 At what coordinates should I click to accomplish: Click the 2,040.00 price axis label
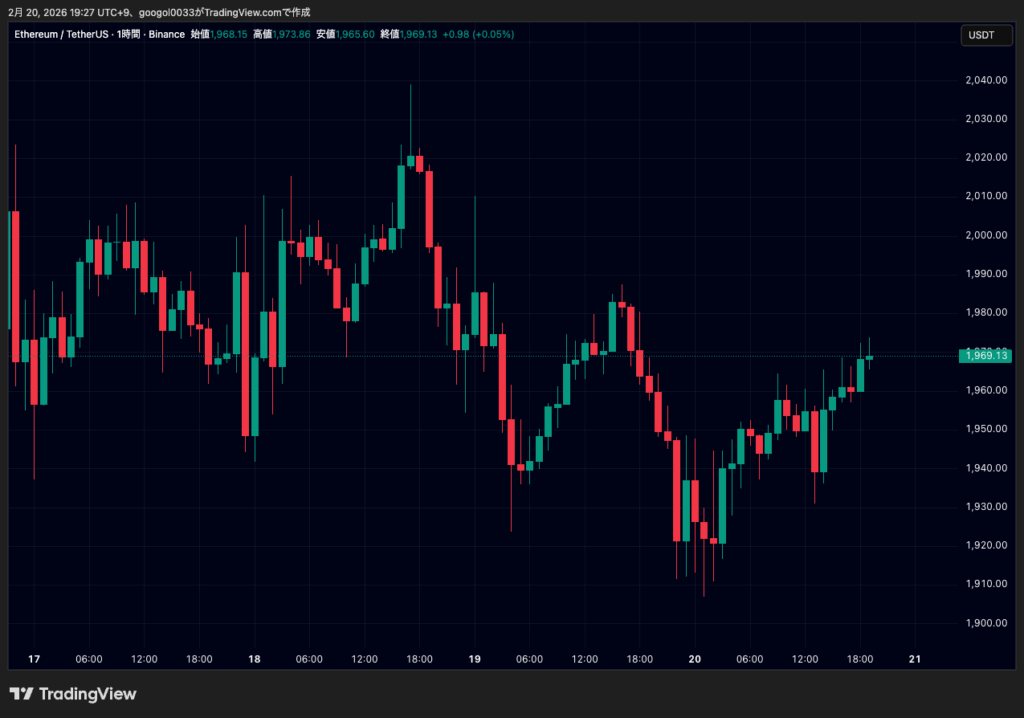986,80
